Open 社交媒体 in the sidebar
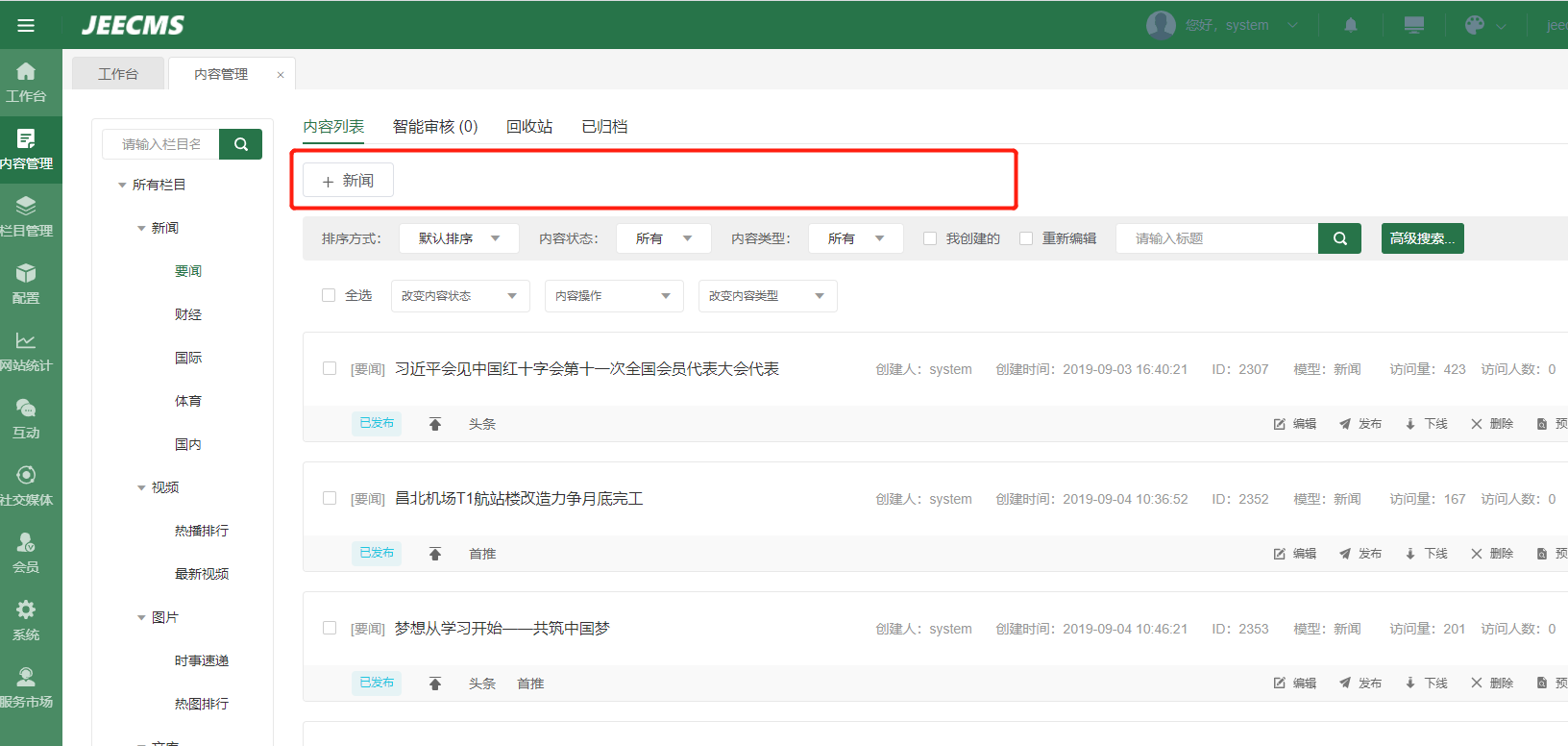 click(x=26, y=485)
